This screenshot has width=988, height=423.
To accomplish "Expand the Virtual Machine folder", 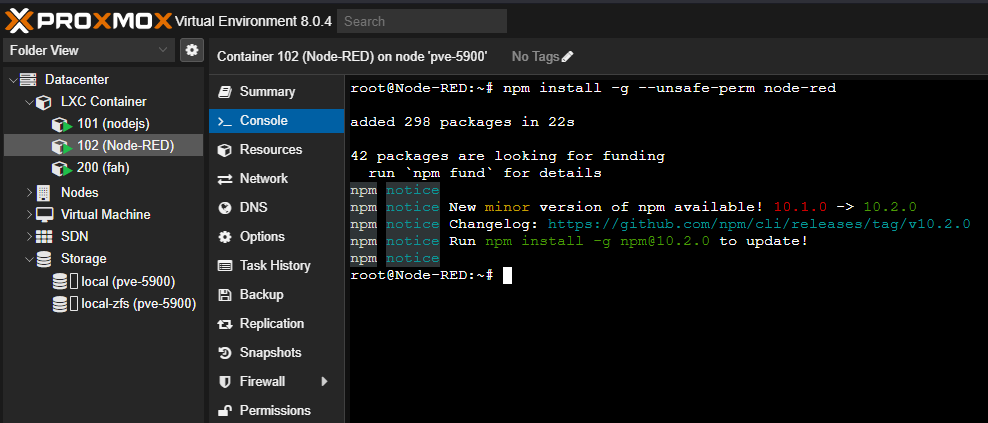I will coord(29,215).
